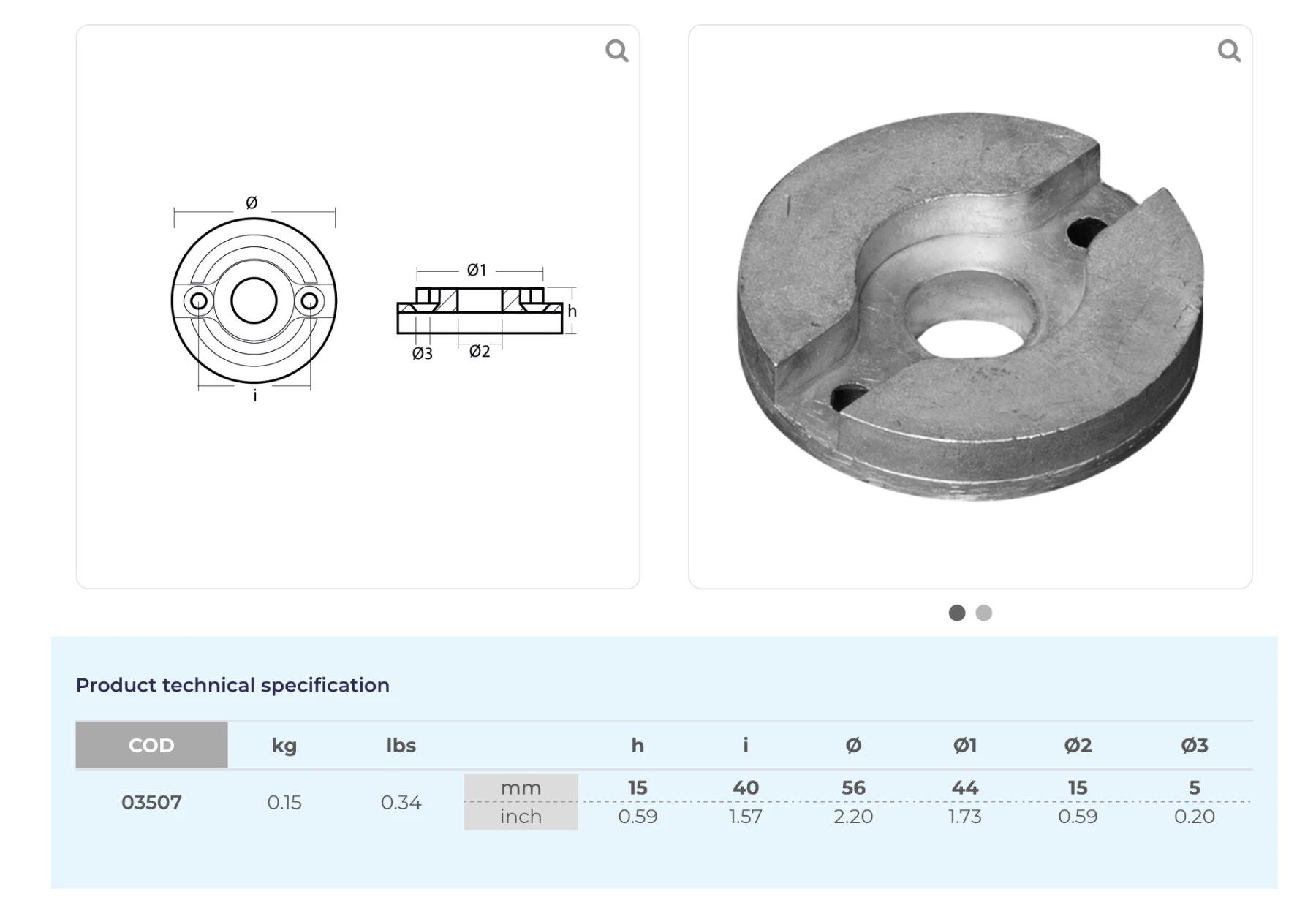Switch to the second carousel dot
The height and width of the screenshot is (919, 1316).
[x=983, y=613]
